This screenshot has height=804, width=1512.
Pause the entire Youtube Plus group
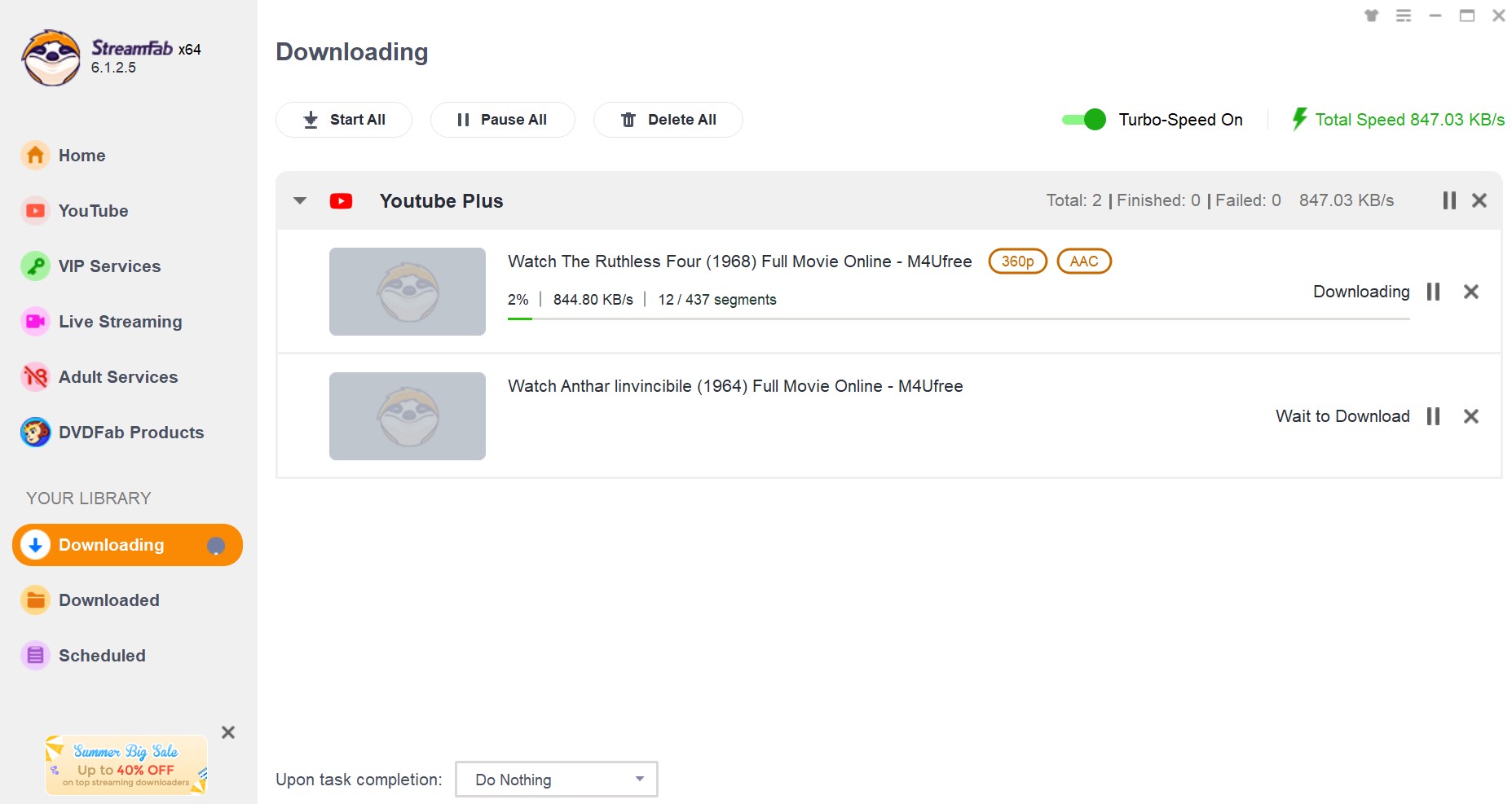pos(1448,200)
